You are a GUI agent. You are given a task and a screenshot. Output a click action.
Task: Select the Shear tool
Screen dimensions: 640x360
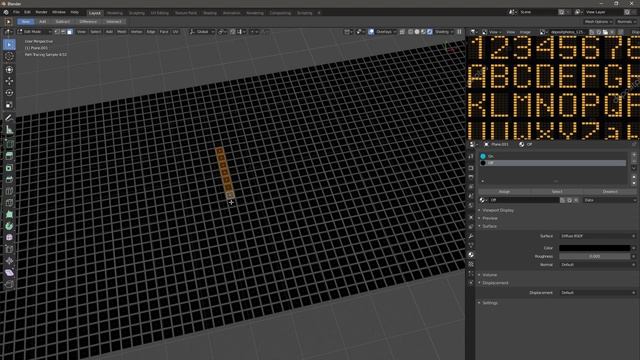click(x=9, y=273)
